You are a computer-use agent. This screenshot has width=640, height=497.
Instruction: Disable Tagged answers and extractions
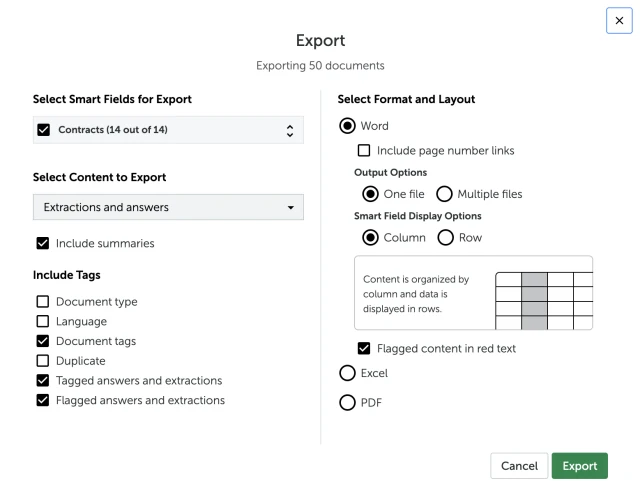point(42,380)
